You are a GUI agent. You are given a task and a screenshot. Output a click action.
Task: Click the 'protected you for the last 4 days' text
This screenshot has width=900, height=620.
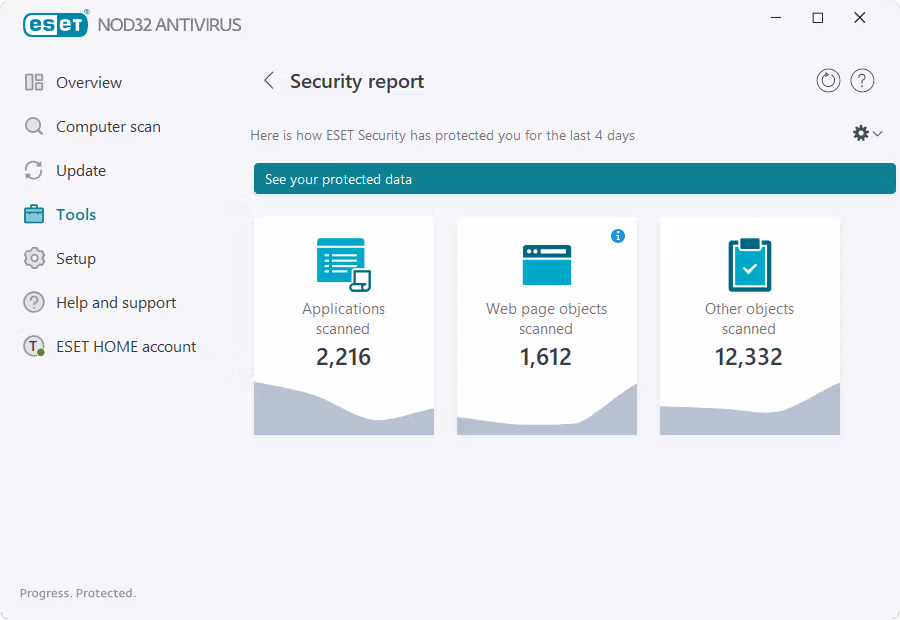[535, 135]
